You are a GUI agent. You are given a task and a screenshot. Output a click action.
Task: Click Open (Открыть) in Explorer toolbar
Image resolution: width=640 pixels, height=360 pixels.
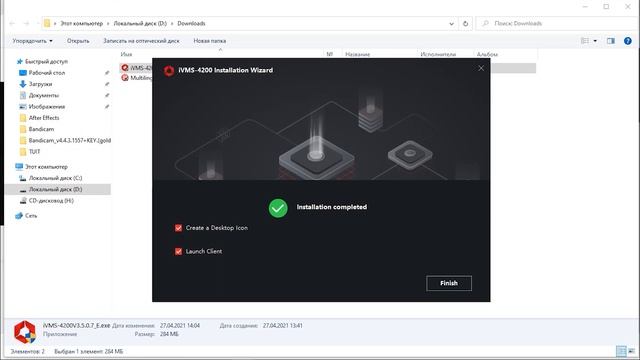point(78,41)
